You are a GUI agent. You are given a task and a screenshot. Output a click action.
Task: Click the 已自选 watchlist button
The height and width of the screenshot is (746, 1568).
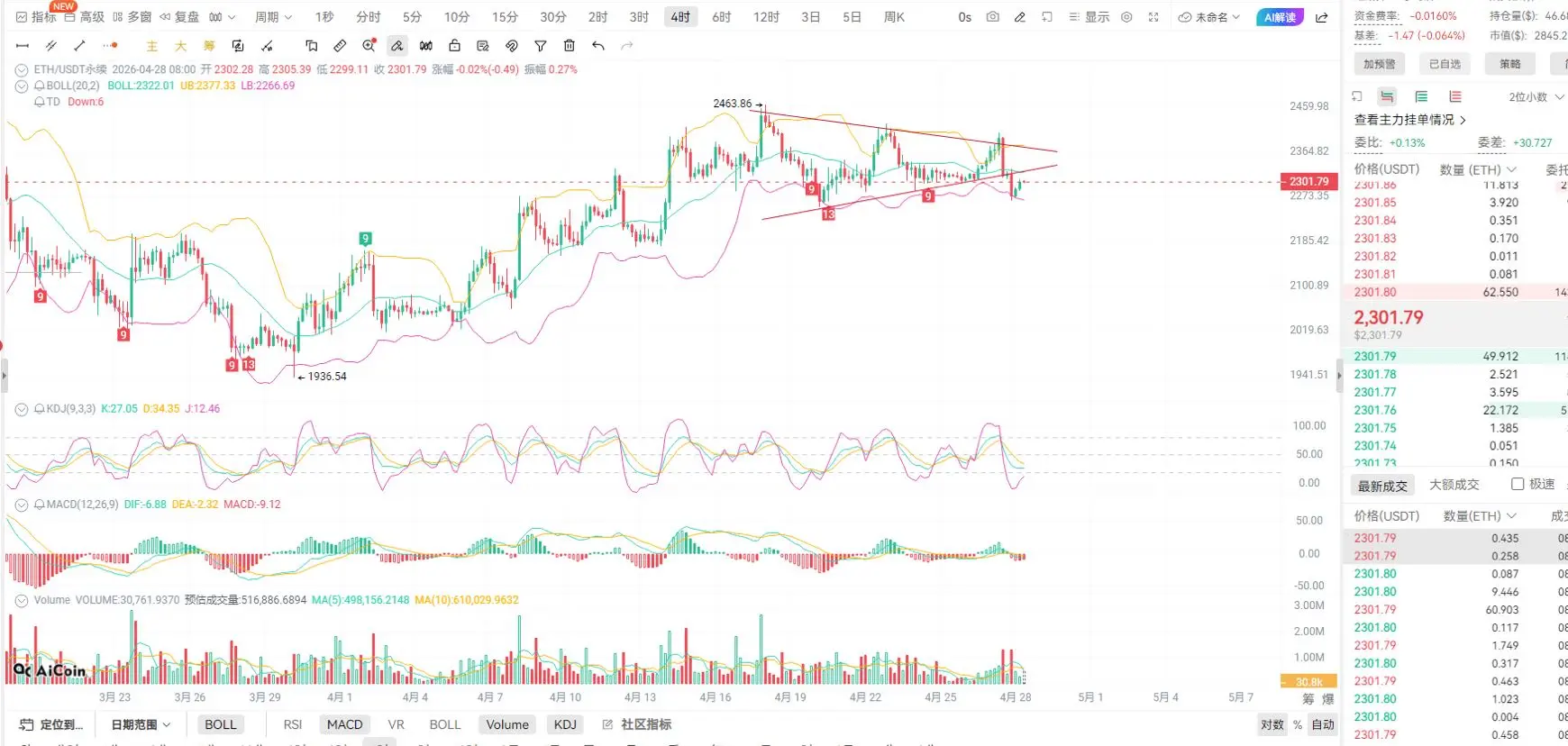coord(1445,64)
